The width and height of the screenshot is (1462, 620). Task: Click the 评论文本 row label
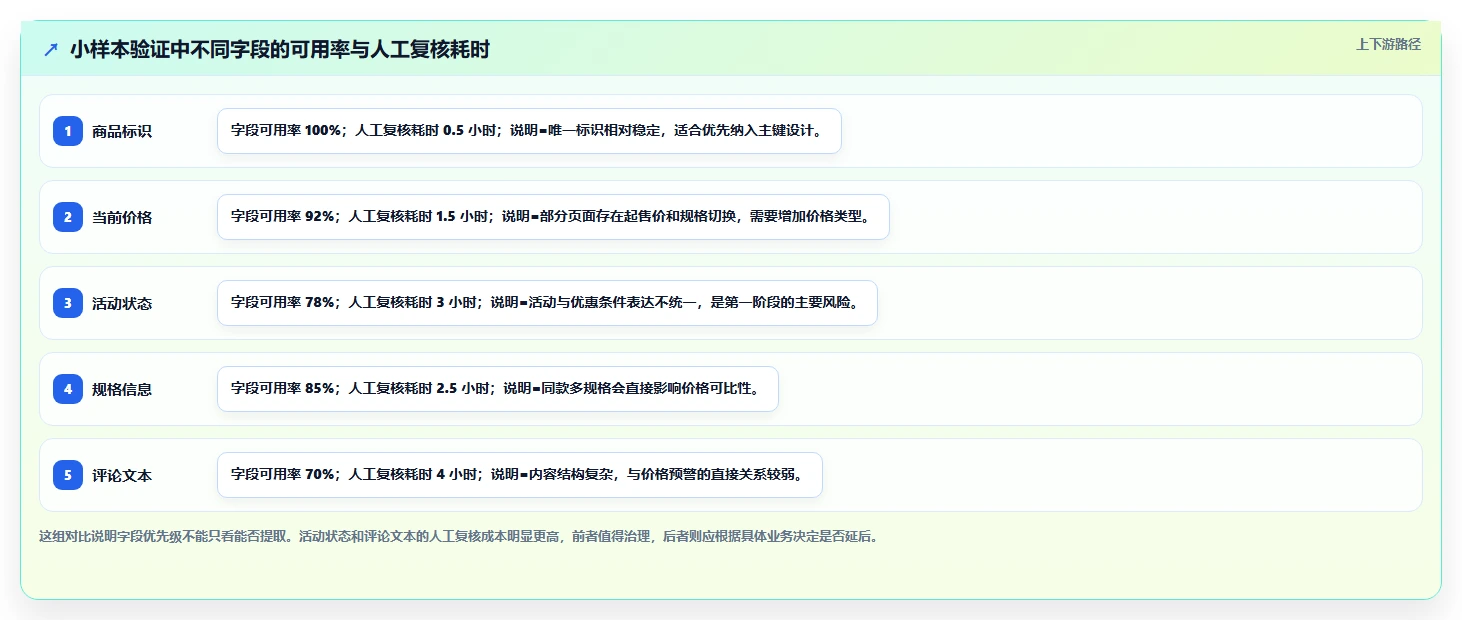[122, 475]
